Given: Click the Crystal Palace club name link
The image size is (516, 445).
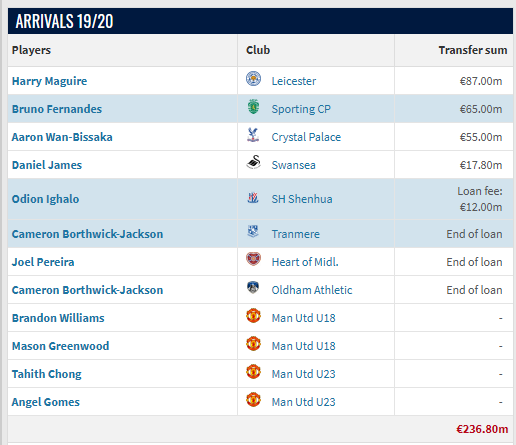Looking at the screenshot, I should click(306, 137).
